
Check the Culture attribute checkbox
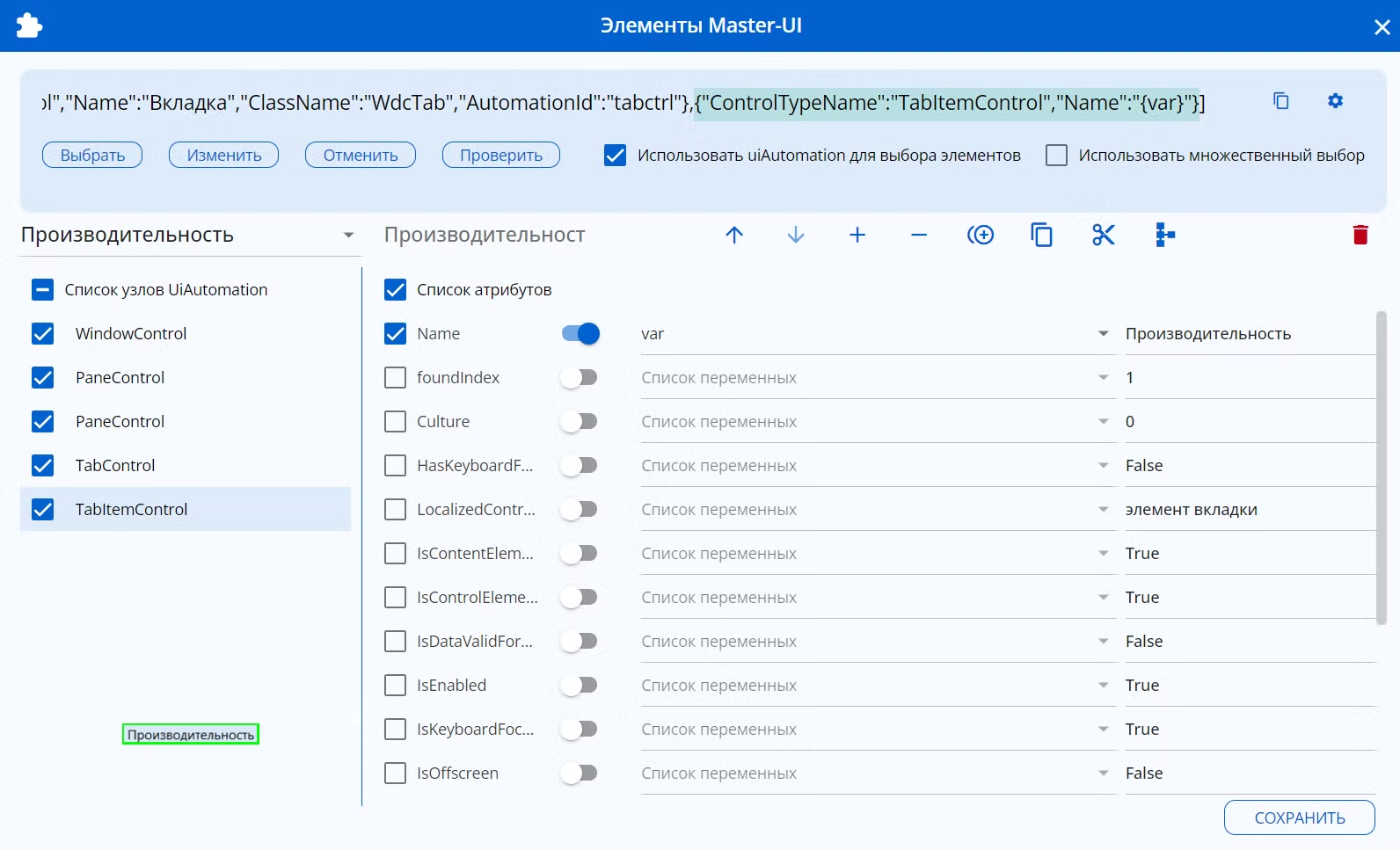coord(396,422)
